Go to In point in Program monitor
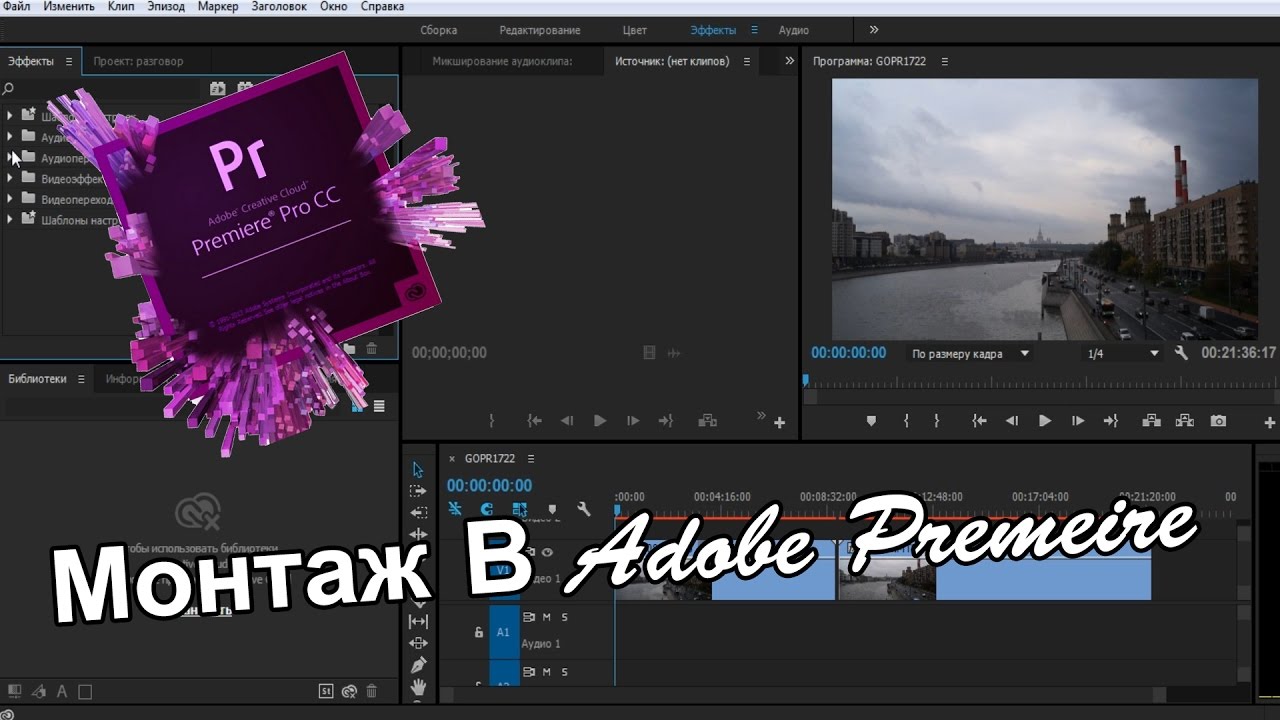This screenshot has width=1280, height=720. [979, 421]
